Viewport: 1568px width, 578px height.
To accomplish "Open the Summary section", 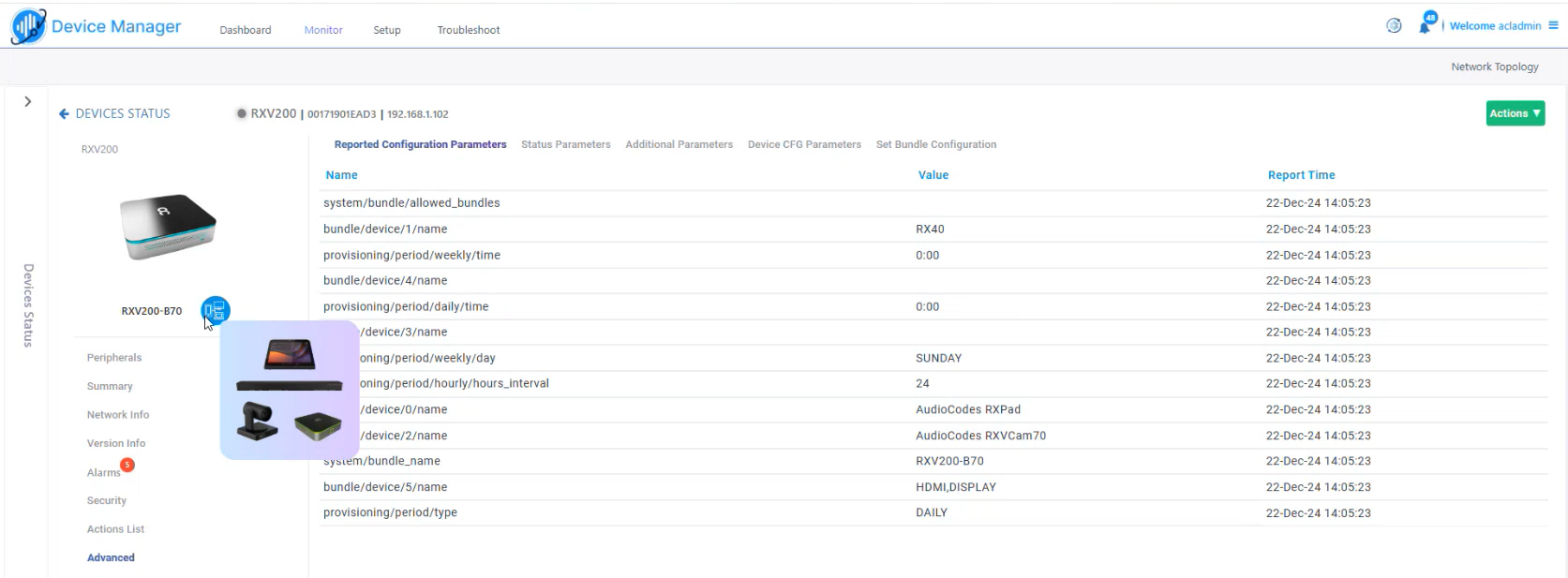I will 110,386.
